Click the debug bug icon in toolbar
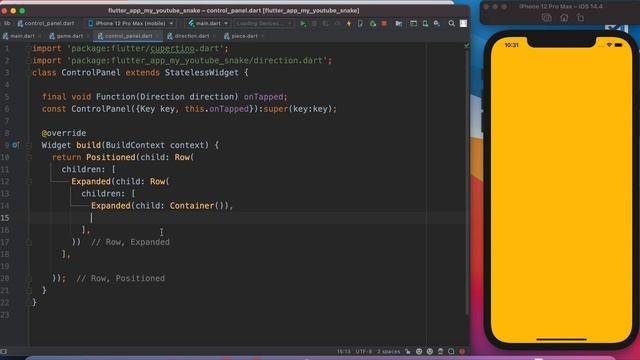Screen dimensions: 640x360 pyautogui.click(x=314, y=24)
